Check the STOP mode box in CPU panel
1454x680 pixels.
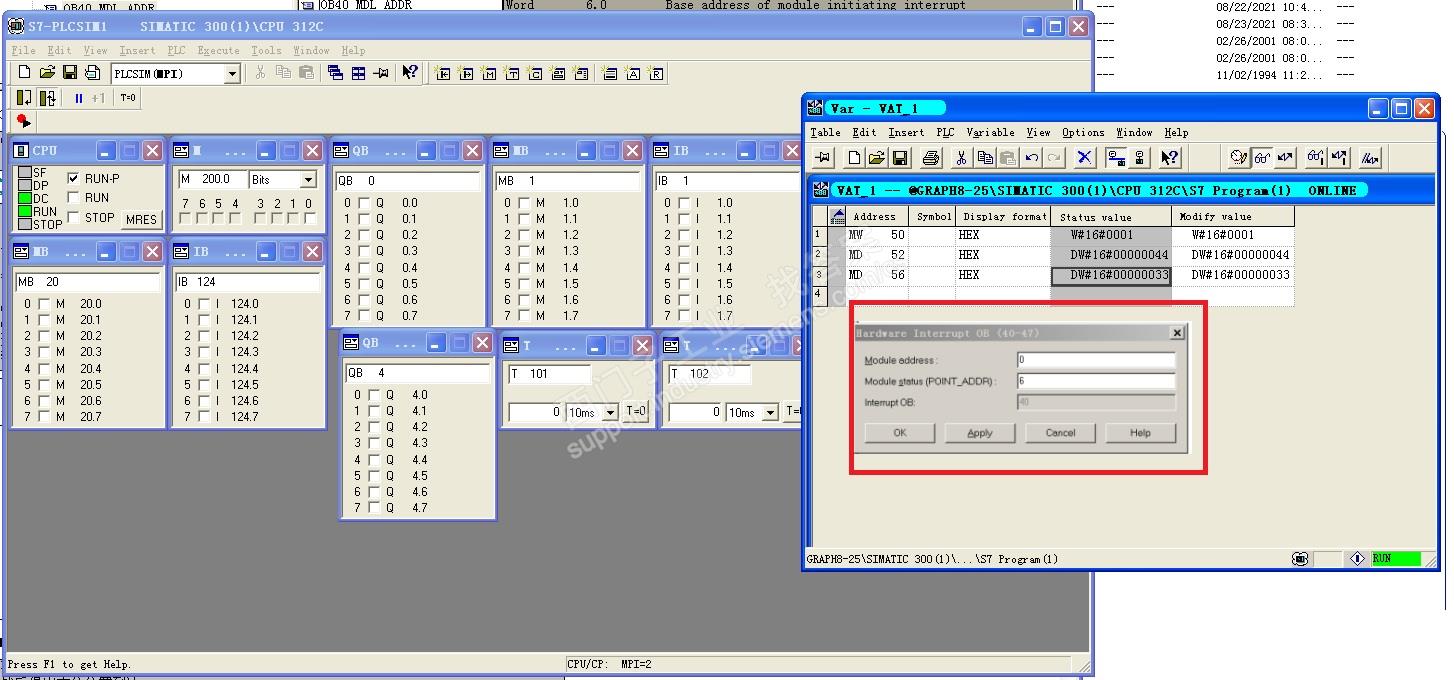[x=73, y=217]
